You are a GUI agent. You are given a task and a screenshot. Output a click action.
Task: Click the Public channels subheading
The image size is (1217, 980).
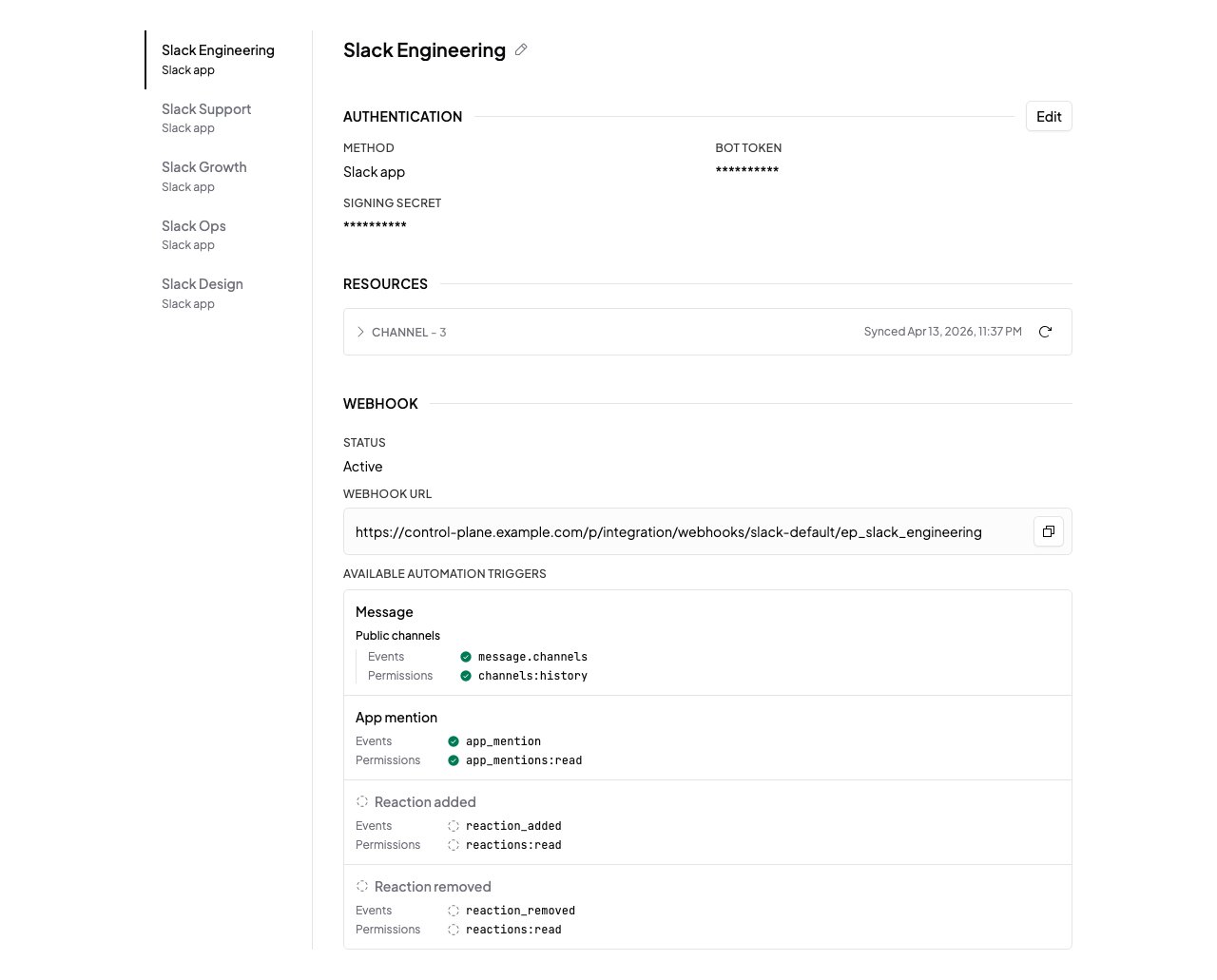397,636
